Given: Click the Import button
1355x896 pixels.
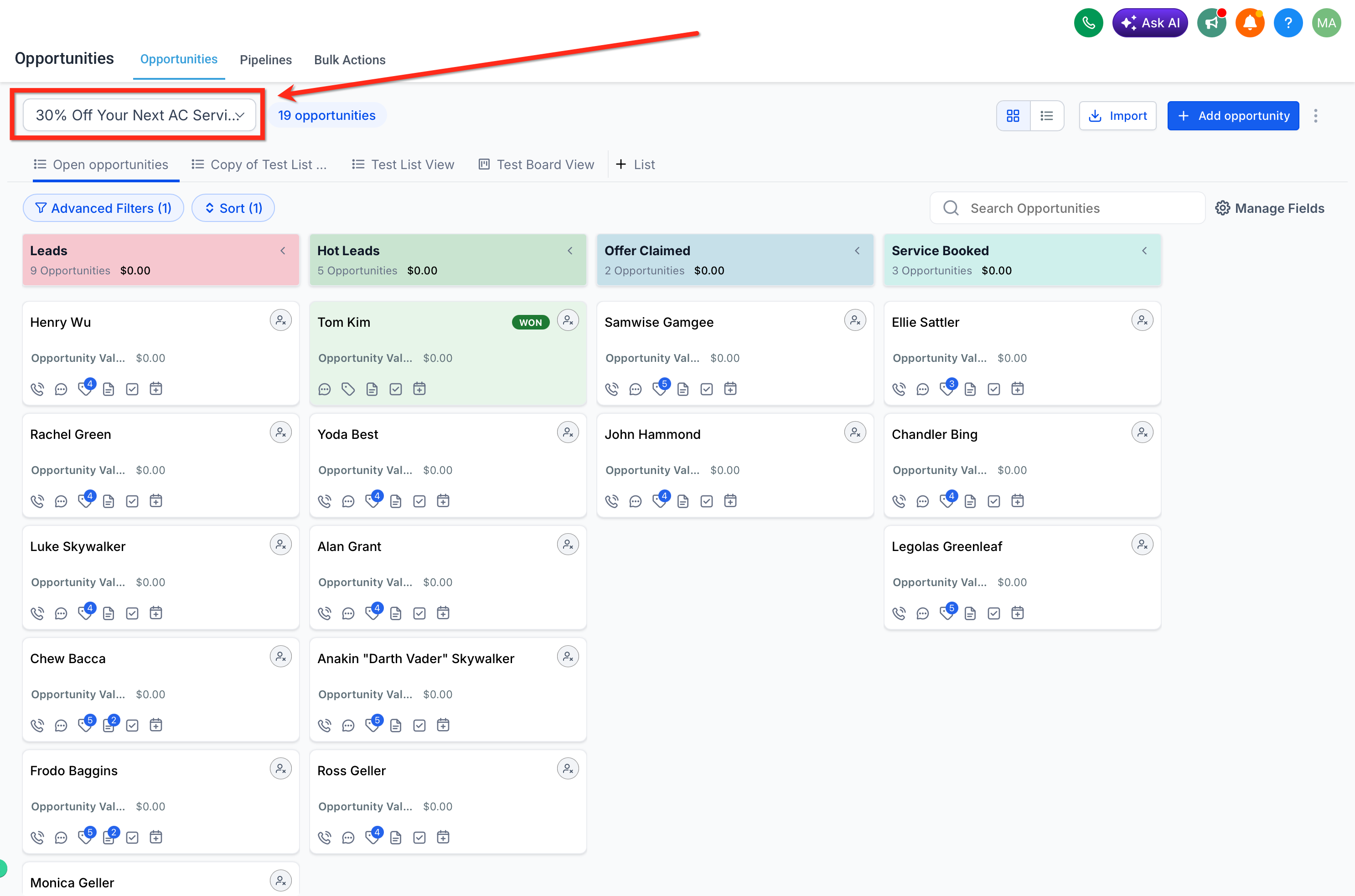Looking at the screenshot, I should pyautogui.click(x=1118, y=116).
